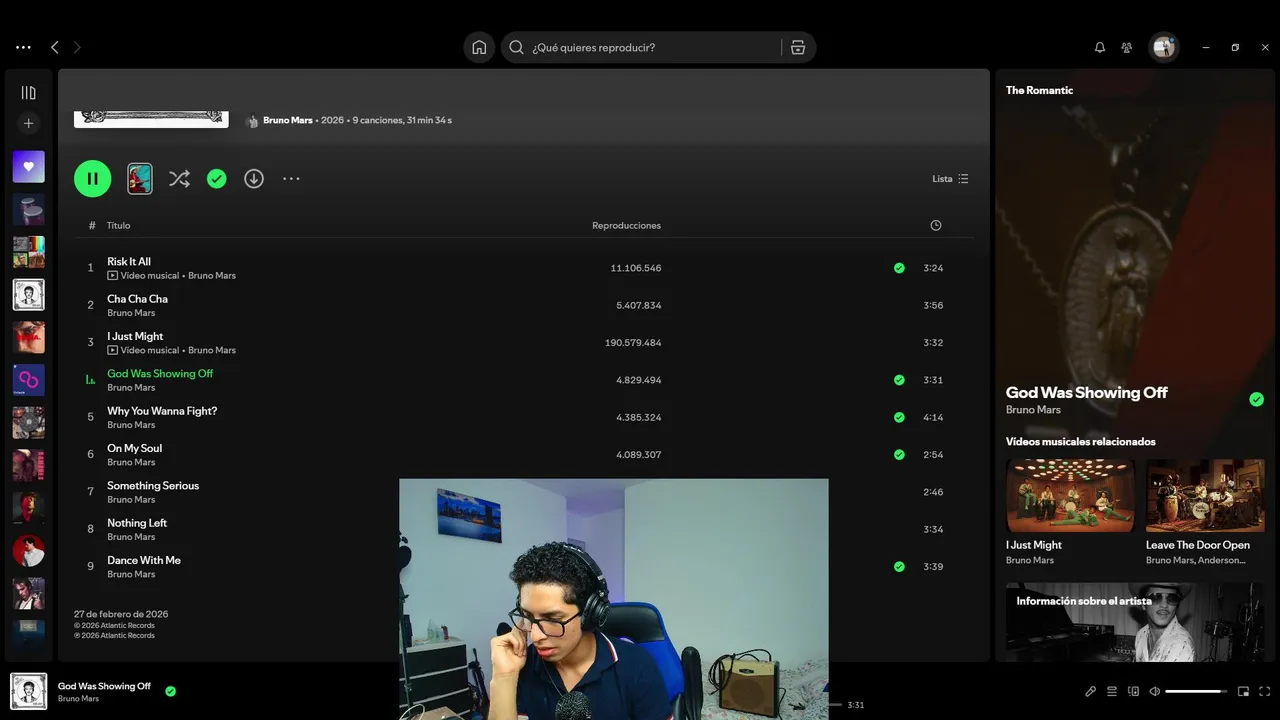Sort by the Título column header
This screenshot has height=720, width=1280.
[x=119, y=226]
